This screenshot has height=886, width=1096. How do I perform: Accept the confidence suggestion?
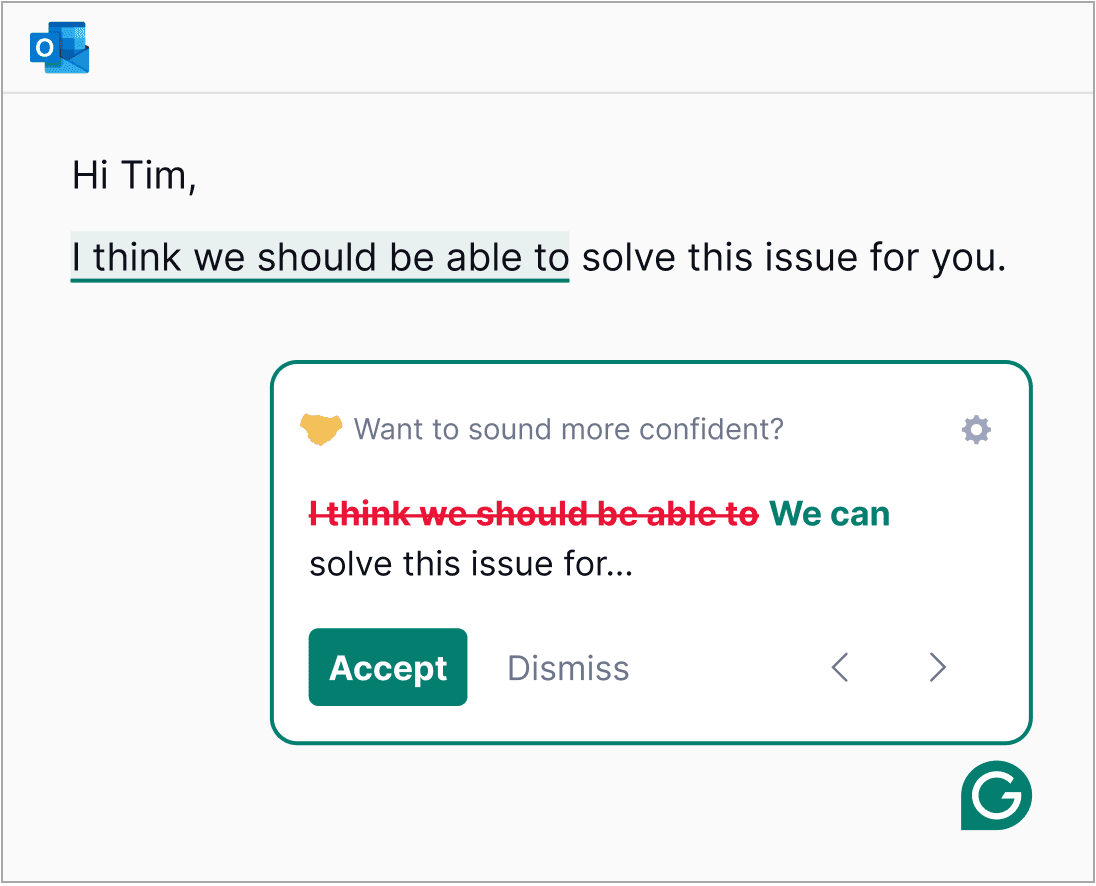(388, 667)
